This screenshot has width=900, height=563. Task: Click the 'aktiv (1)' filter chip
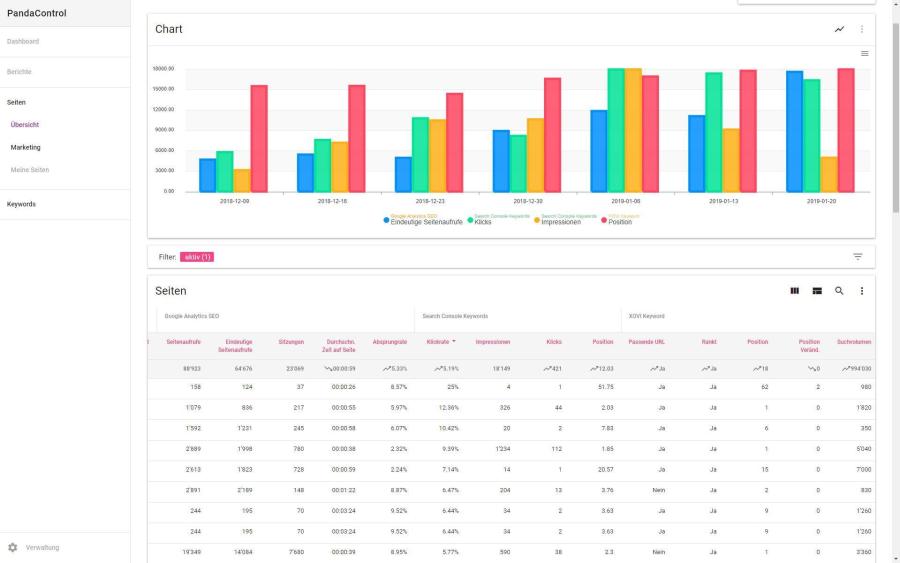(196, 257)
